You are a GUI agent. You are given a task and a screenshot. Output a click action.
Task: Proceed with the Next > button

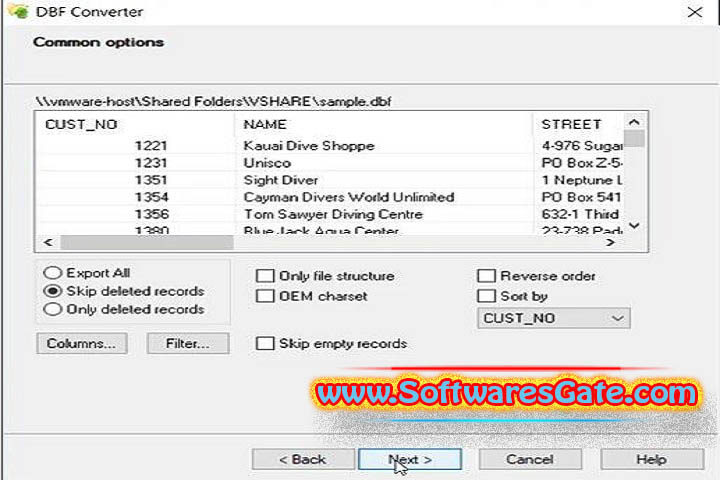click(410, 459)
